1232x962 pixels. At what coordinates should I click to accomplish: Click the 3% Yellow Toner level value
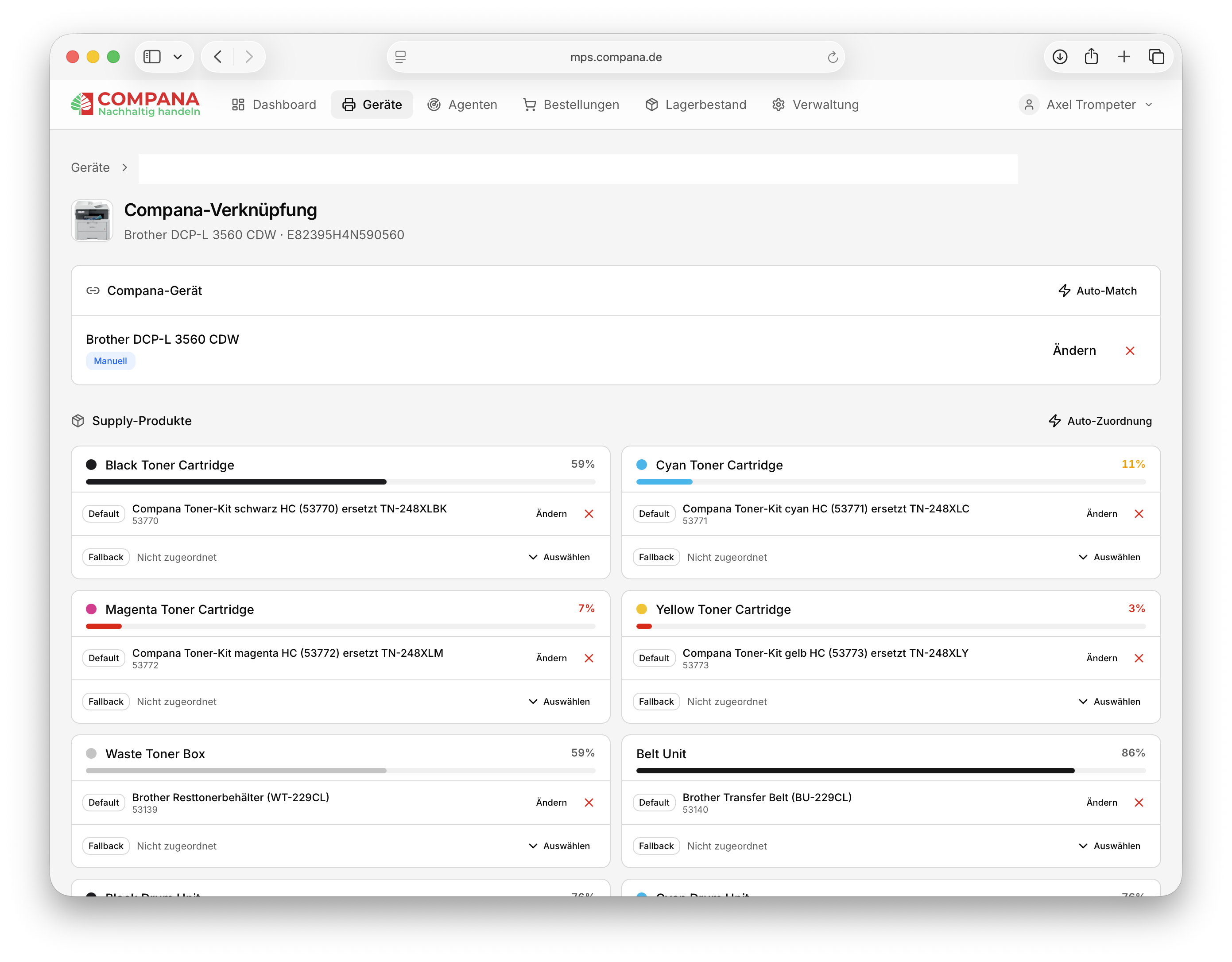click(1137, 608)
